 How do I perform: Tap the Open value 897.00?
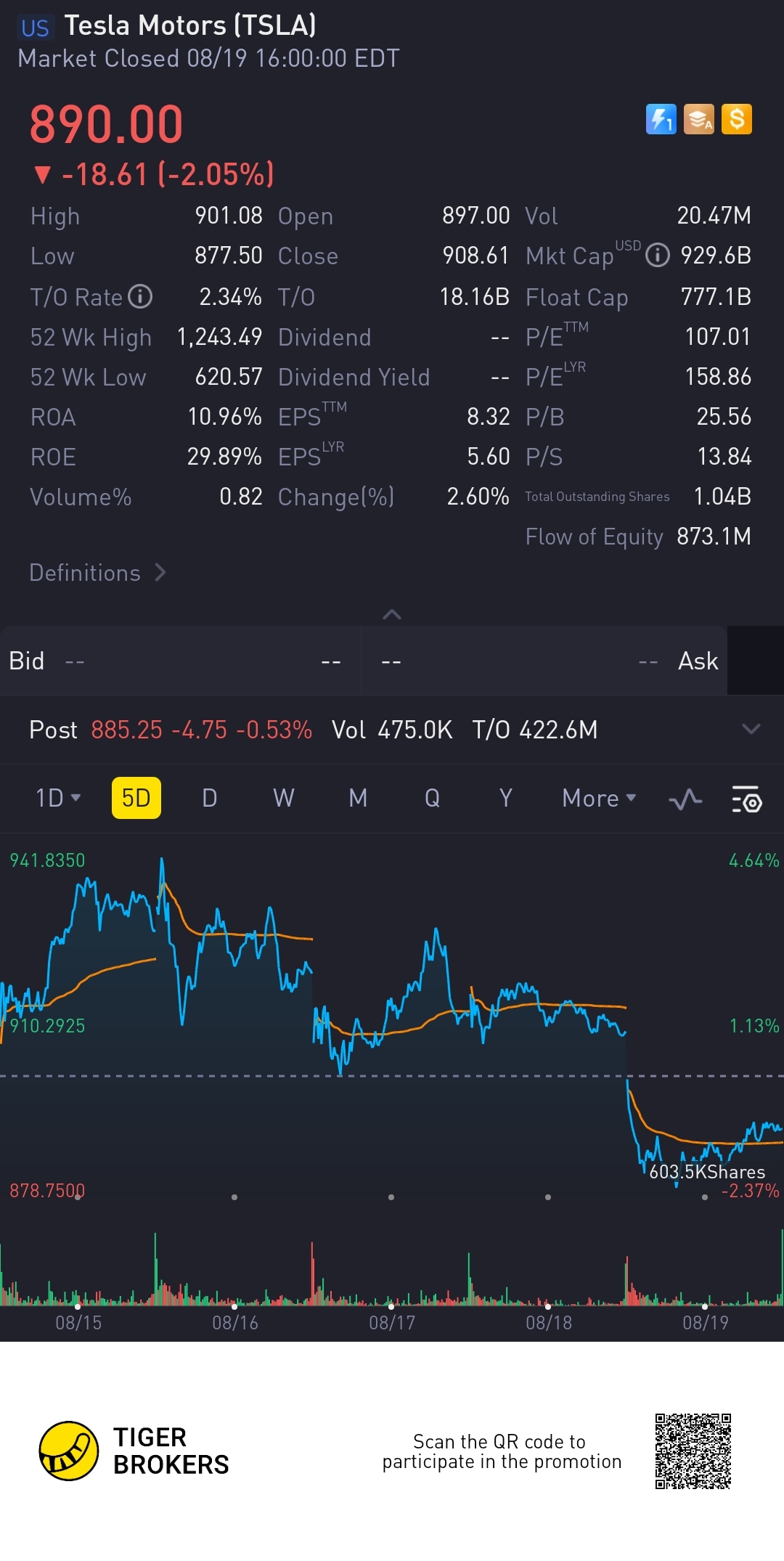pos(476,216)
